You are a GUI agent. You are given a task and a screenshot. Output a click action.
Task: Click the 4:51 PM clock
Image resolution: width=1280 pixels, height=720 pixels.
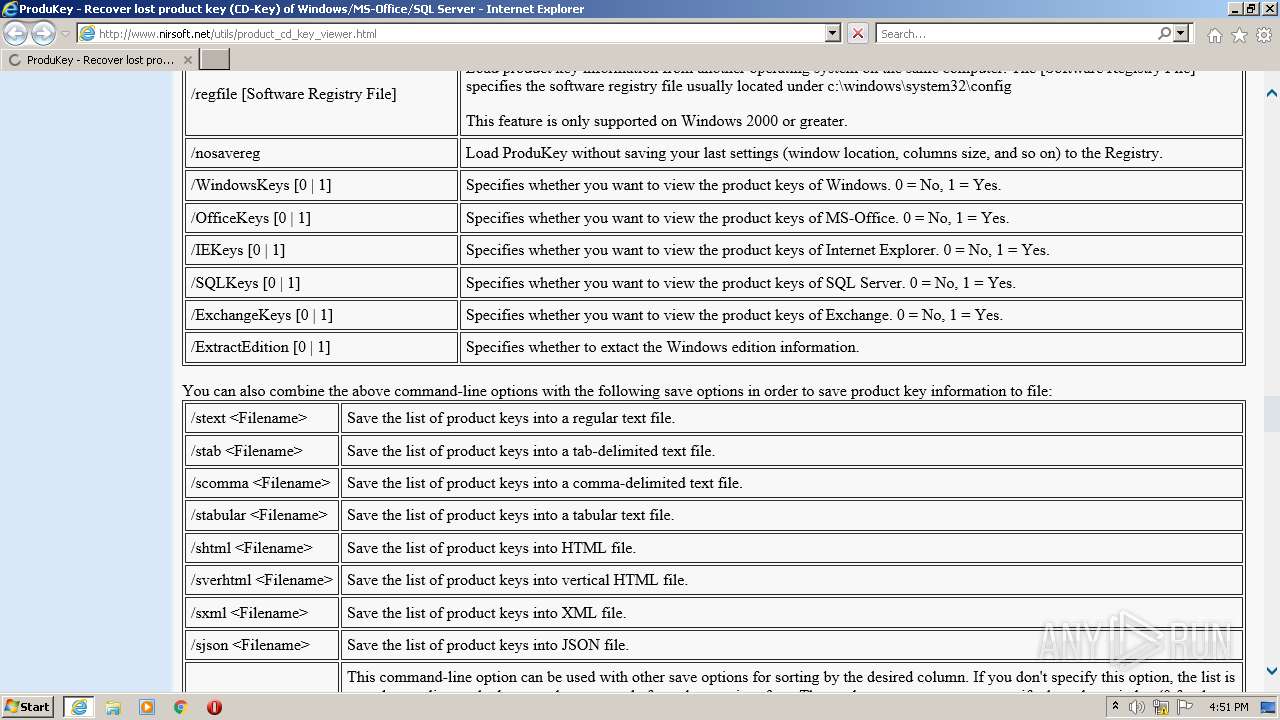pyautogui.click(x=1229, y=707)
